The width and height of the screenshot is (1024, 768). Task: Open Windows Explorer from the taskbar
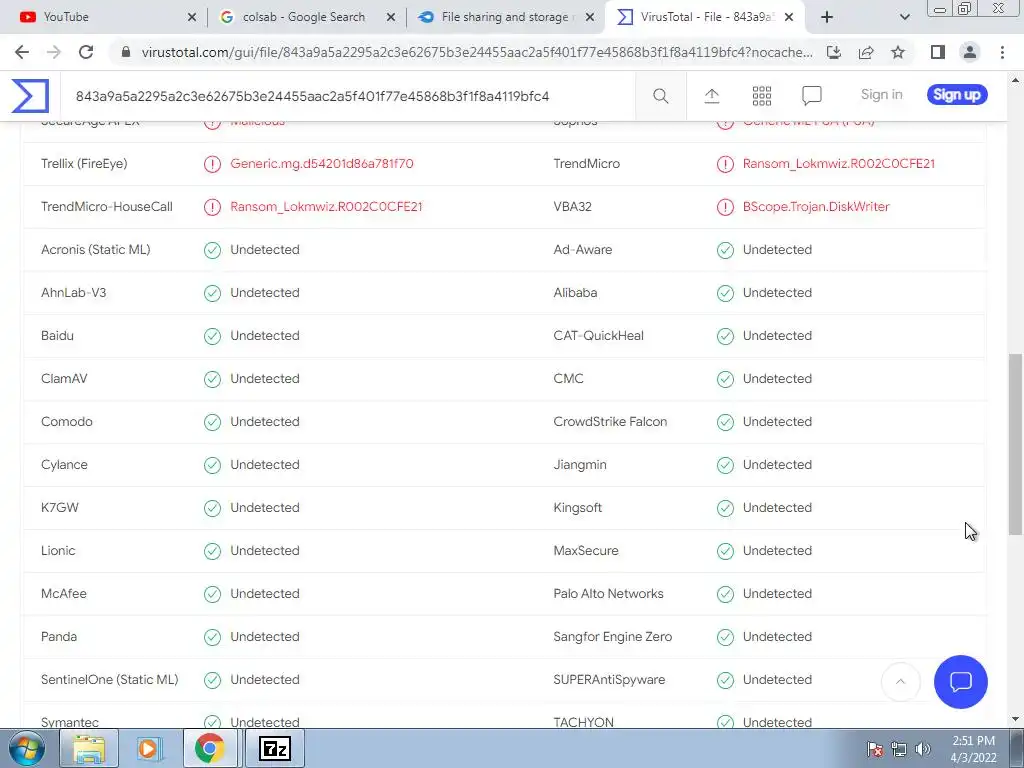[89, 748]
